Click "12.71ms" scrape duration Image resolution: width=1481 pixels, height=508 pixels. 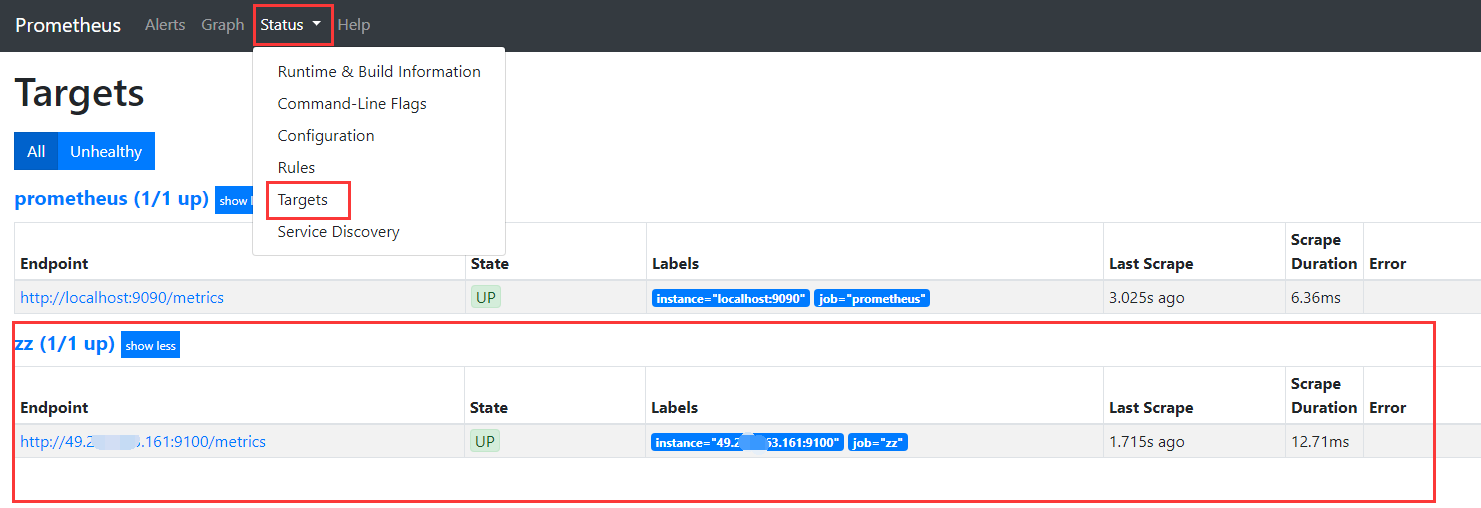pos(1320,441)
